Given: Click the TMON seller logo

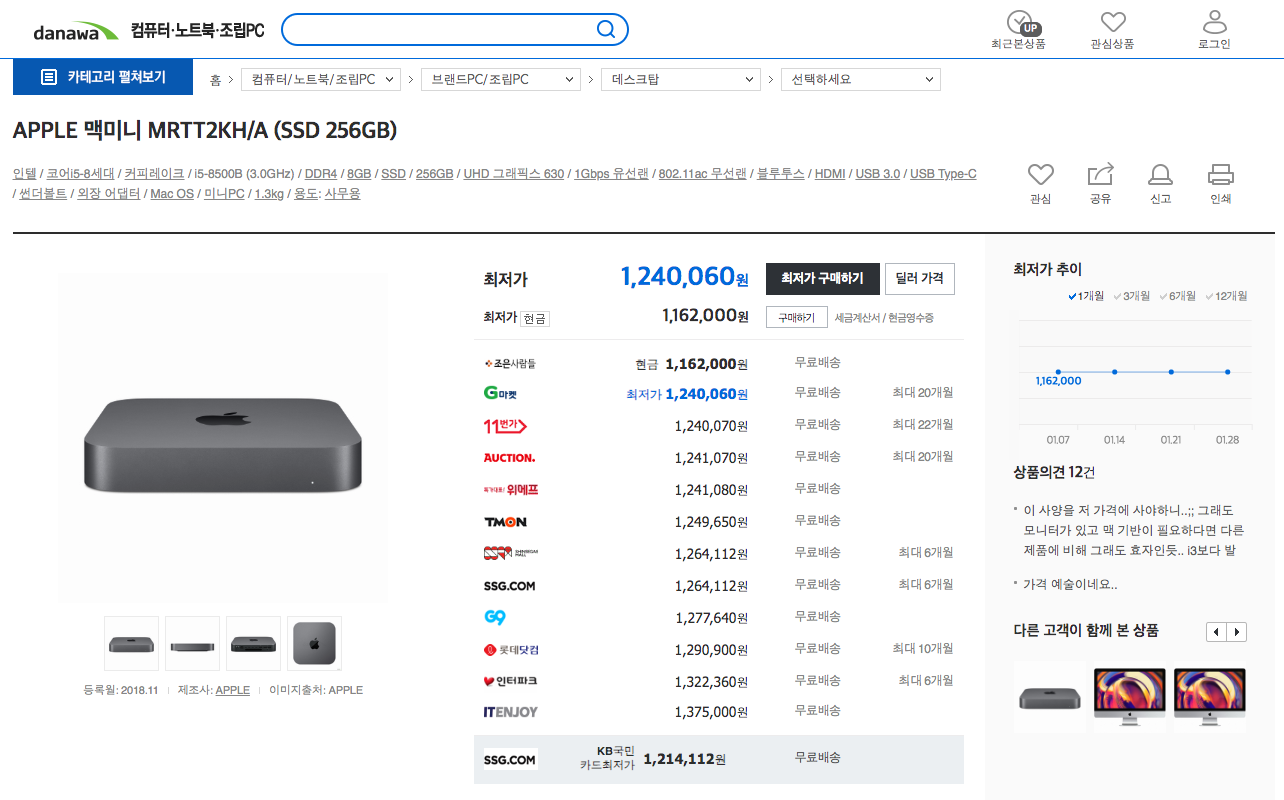Looking at the screenshot, I should [x=505, y=521].
